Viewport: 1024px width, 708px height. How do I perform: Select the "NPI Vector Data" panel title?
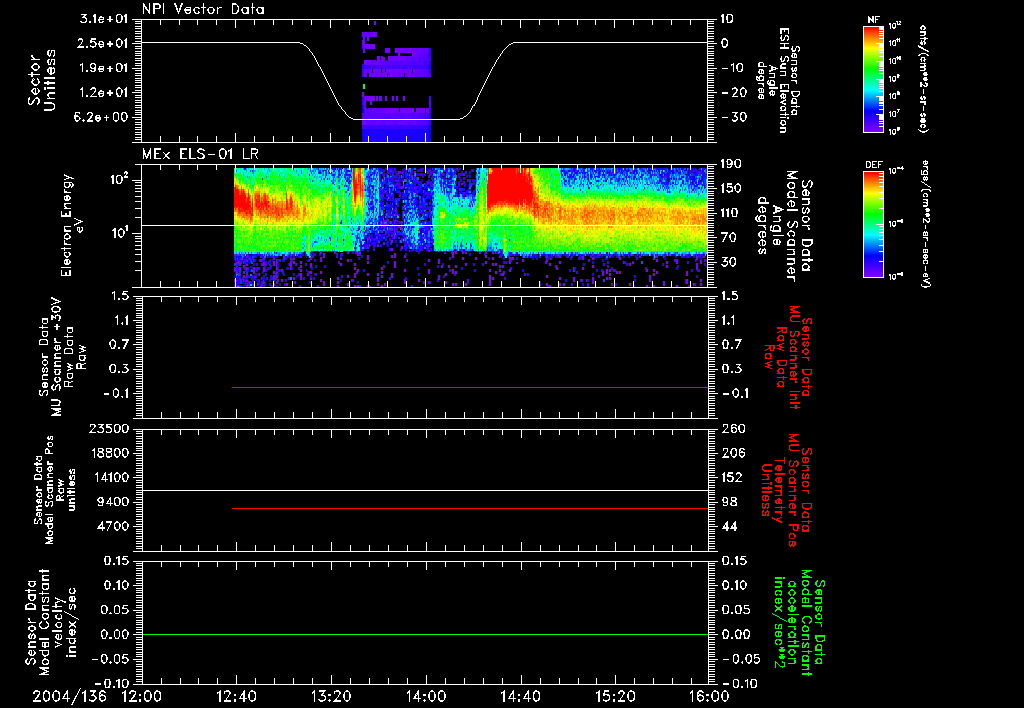point(203,9)
